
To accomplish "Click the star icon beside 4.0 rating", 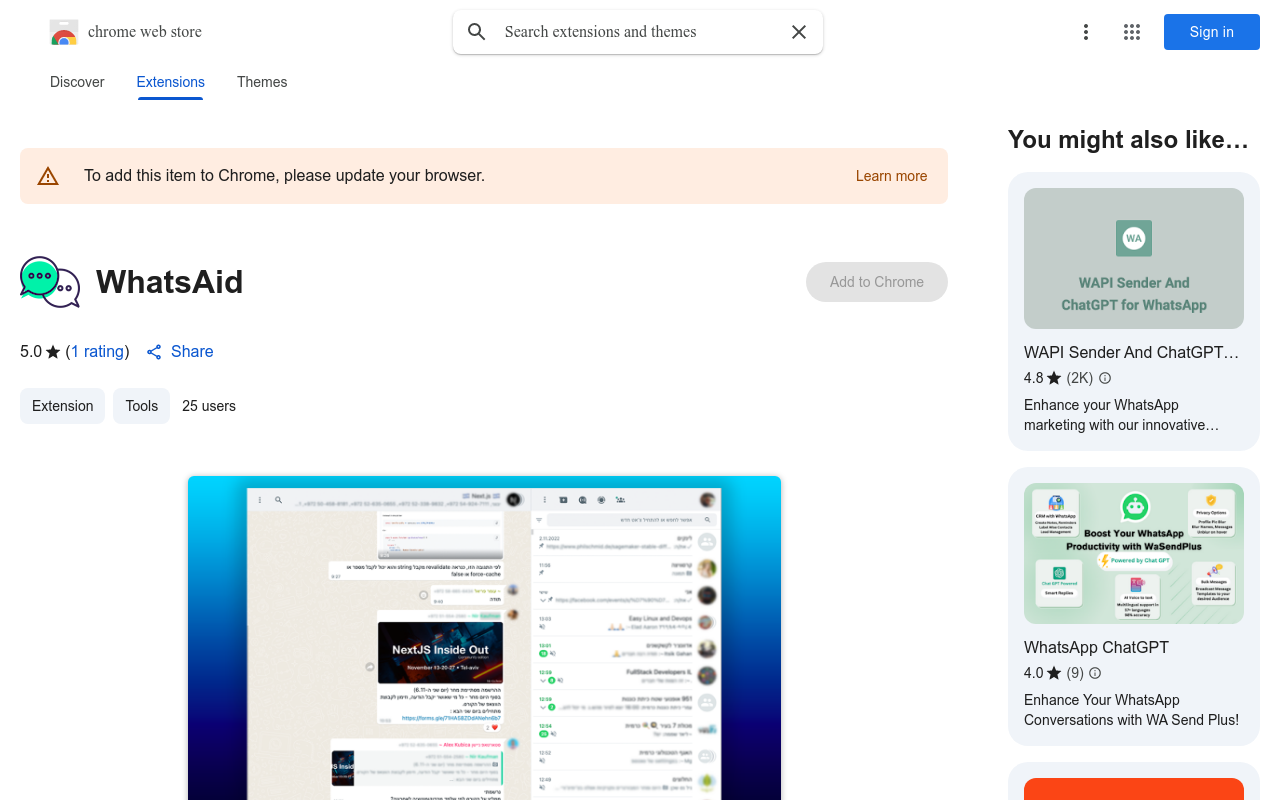I will point(1054,673).
